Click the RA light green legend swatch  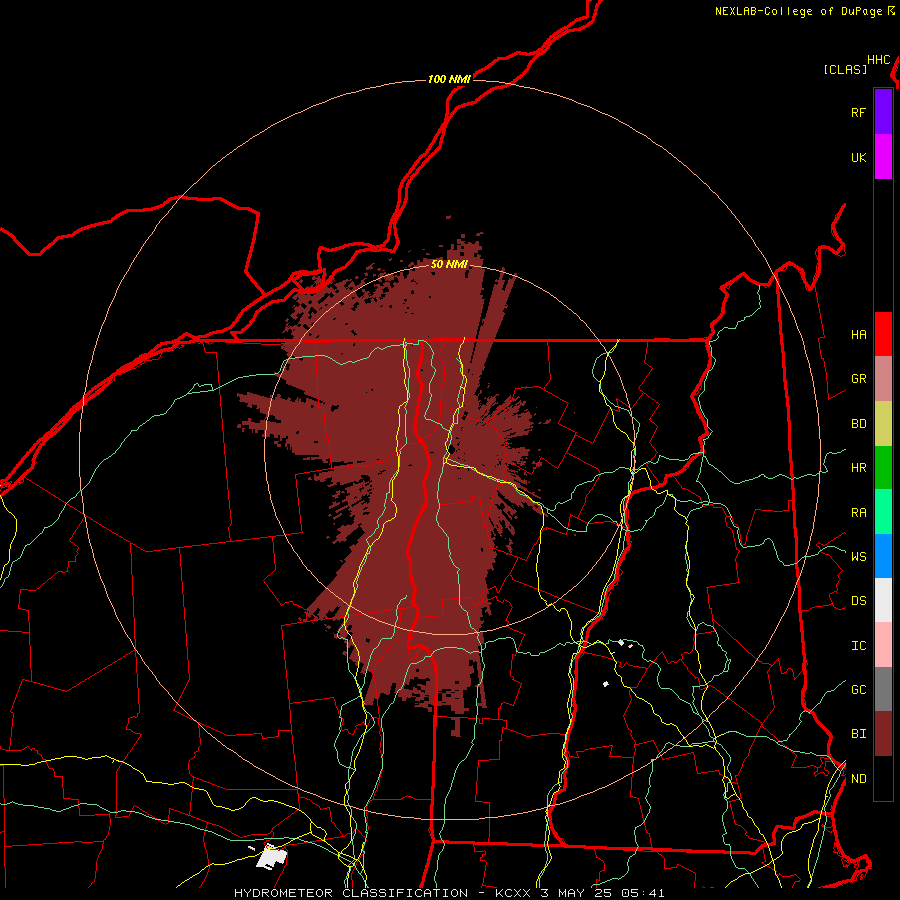point(883,512)
